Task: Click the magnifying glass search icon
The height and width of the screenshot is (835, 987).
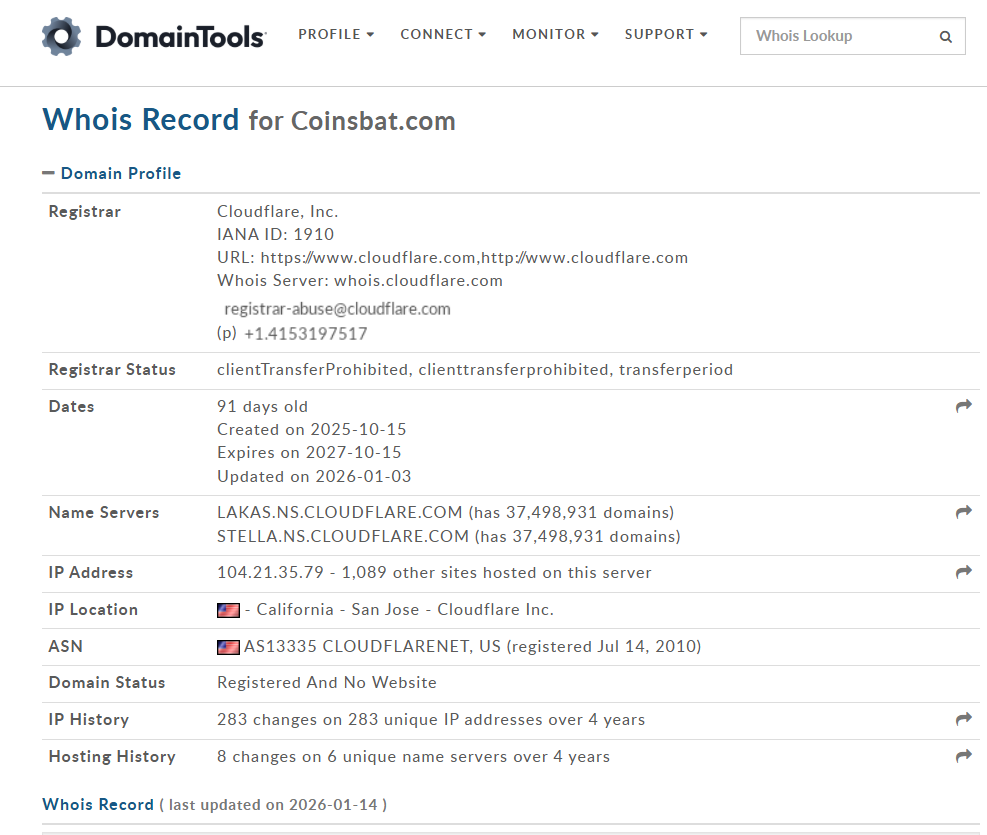Action: [x=945, y=37]
